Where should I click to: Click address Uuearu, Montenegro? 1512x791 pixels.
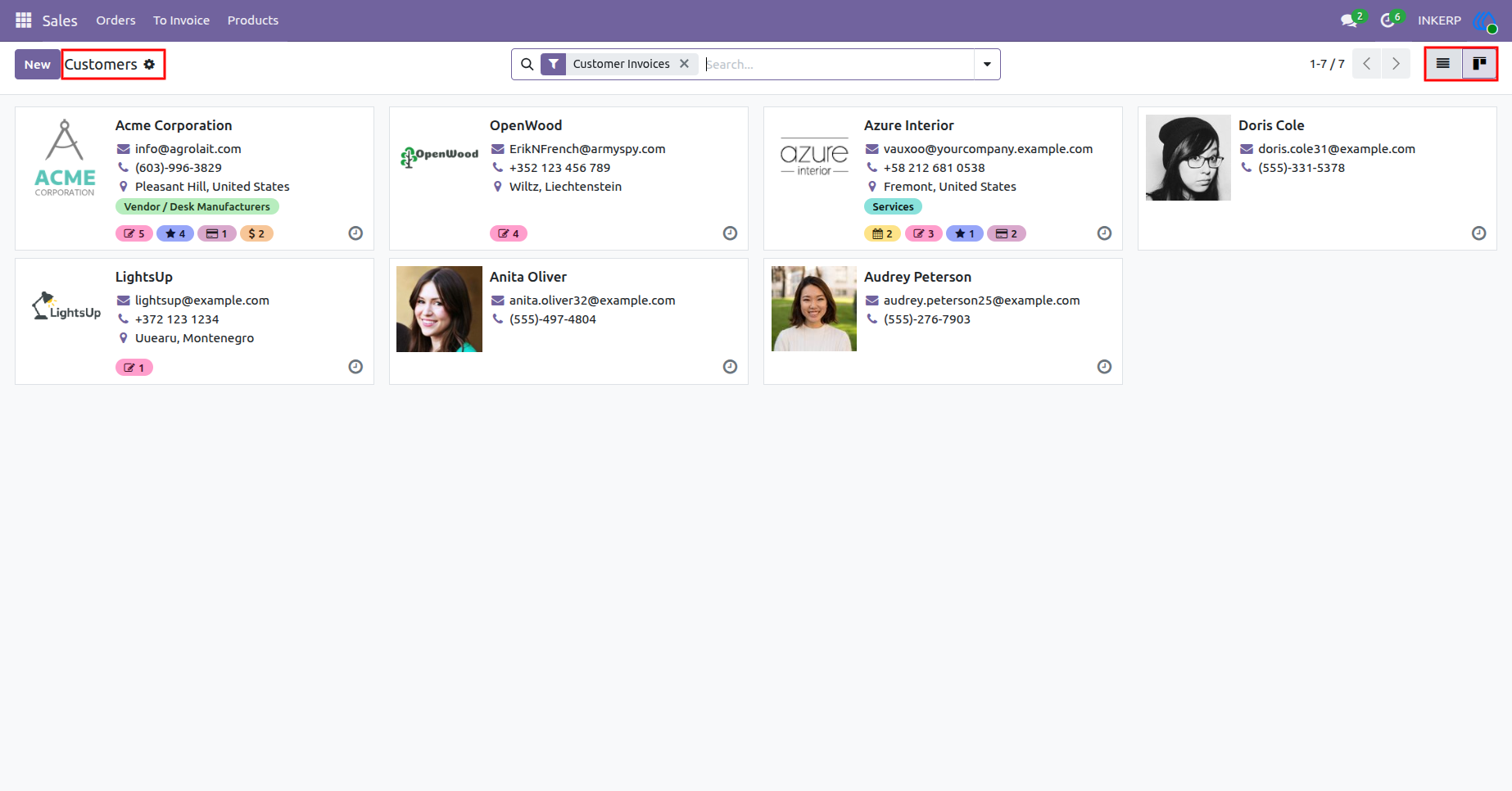tap(194, 337)
